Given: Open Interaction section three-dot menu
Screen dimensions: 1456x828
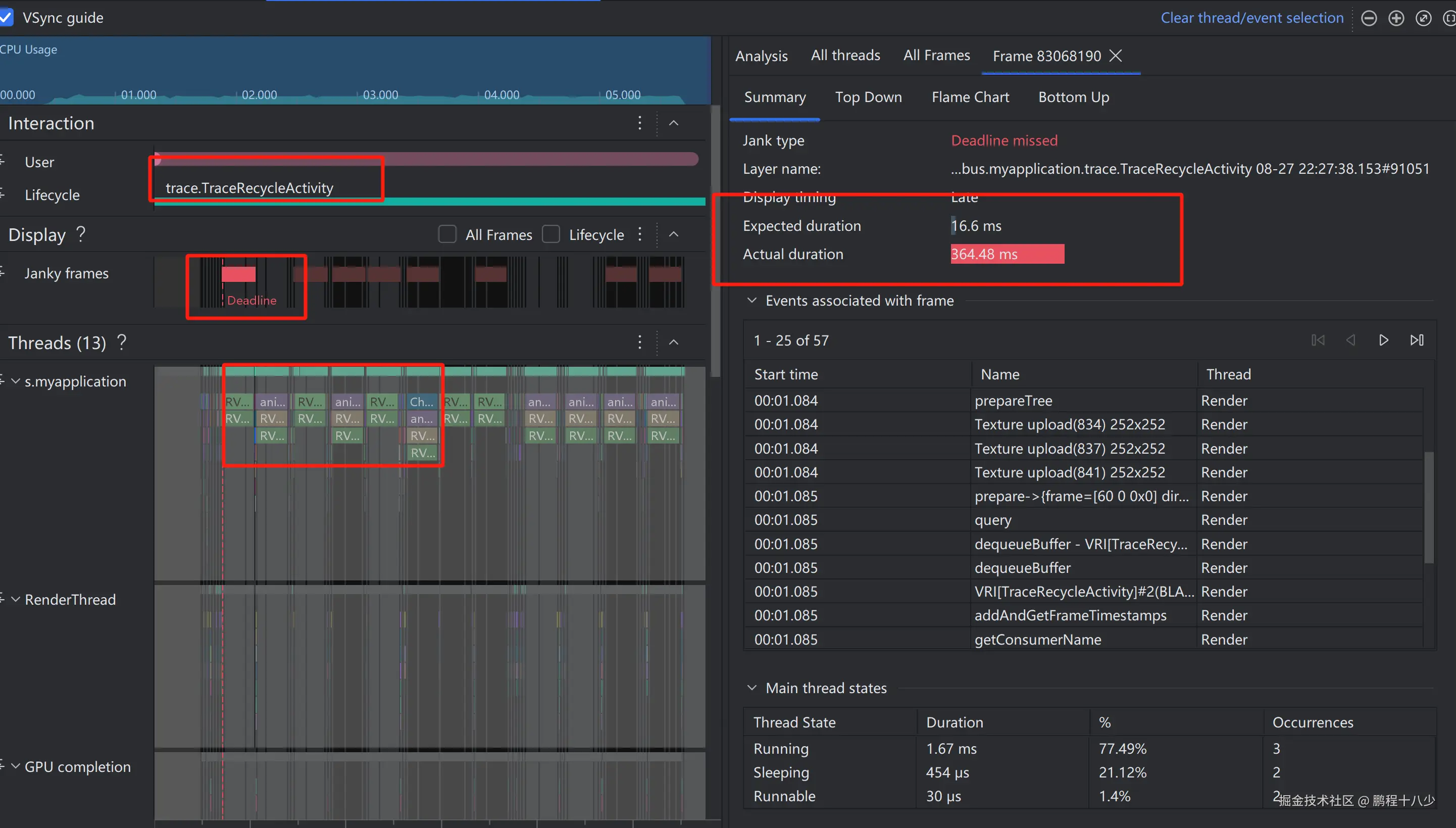Looking at the screenshot, I should [639, 123].
